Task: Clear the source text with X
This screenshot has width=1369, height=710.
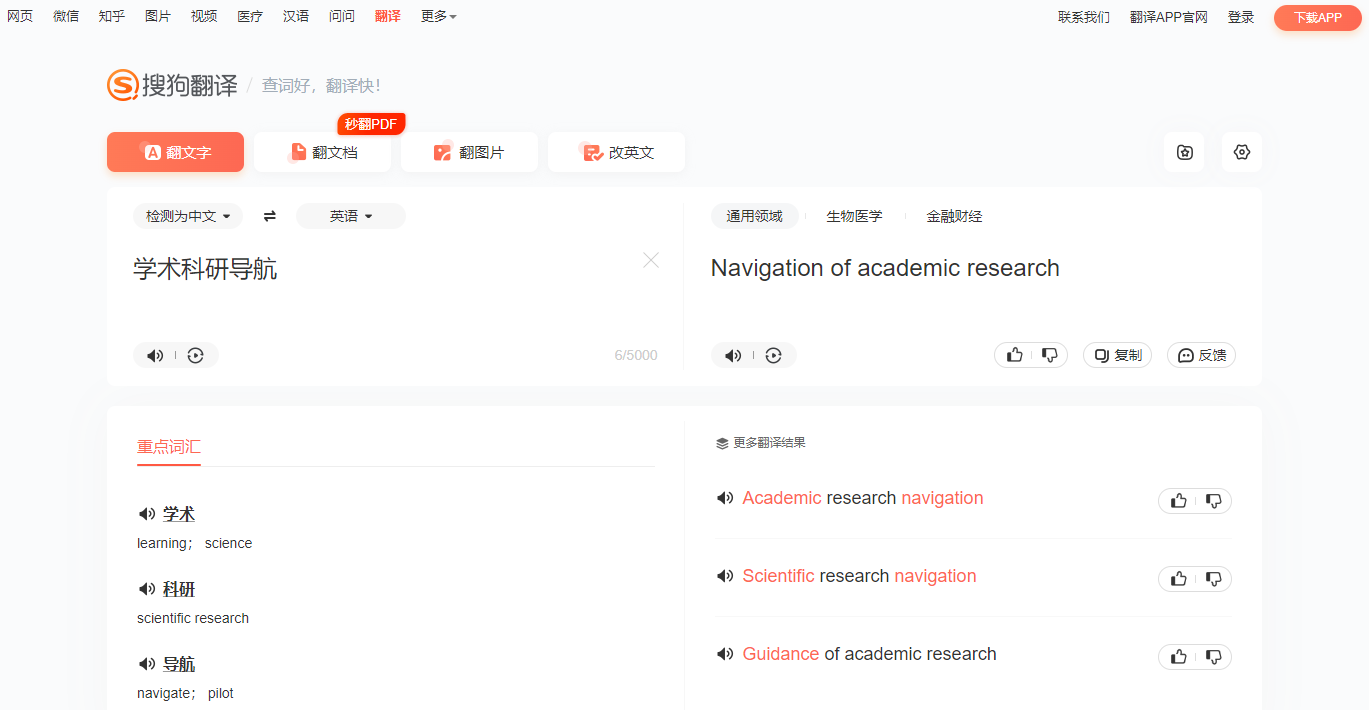Action: [x=651, y=260]
